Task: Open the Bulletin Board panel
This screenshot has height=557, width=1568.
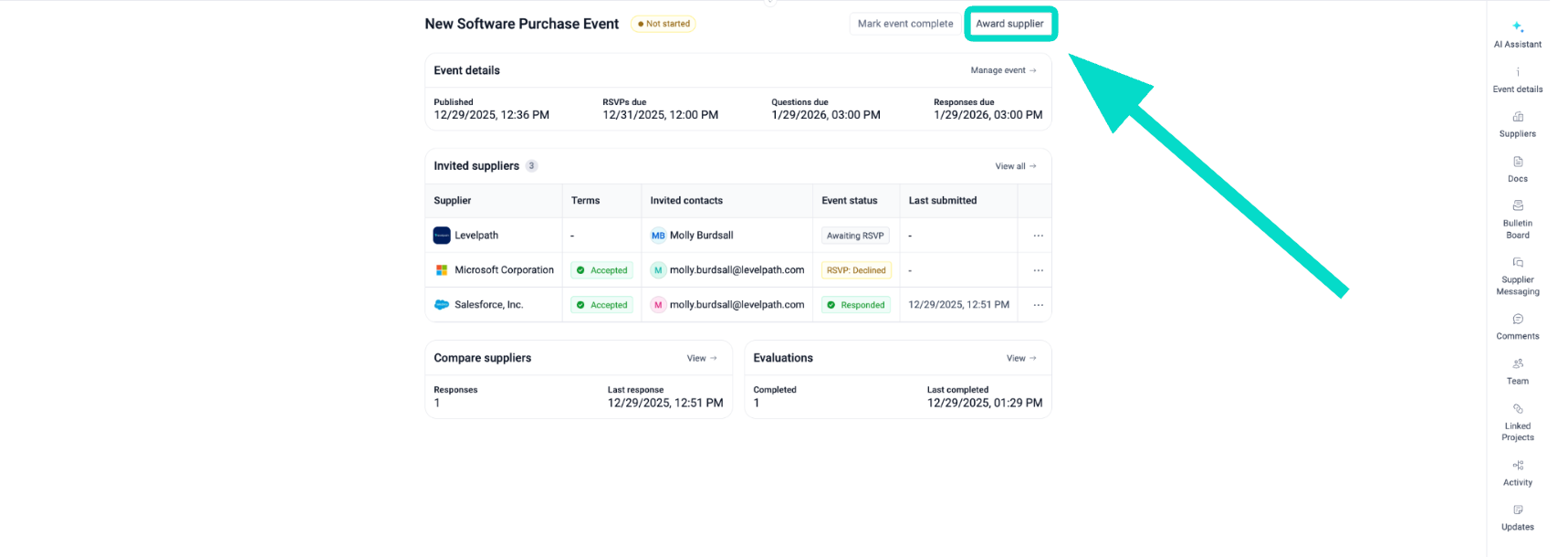Action: [1517, 206]
